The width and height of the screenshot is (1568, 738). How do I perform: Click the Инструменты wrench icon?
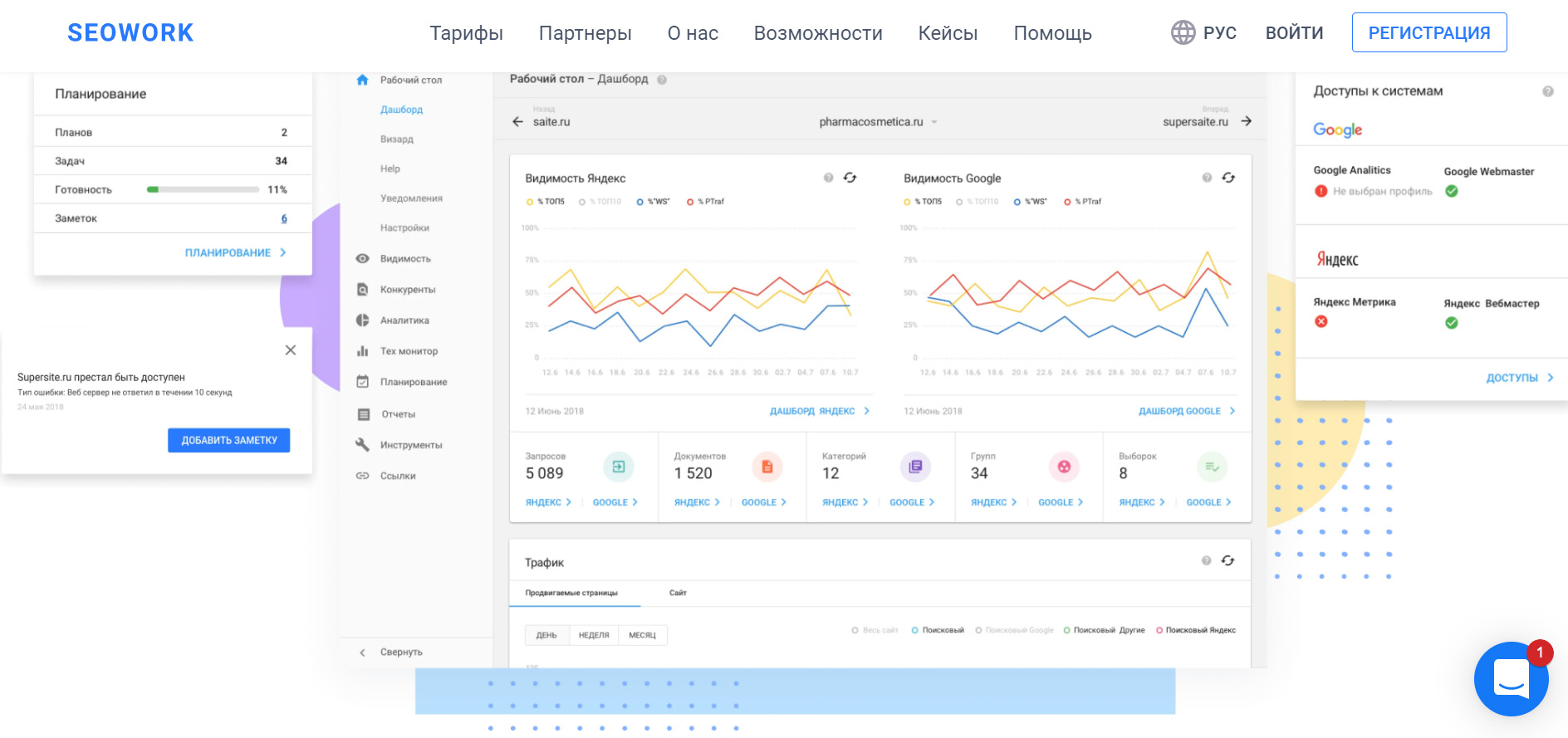(362, 445)
